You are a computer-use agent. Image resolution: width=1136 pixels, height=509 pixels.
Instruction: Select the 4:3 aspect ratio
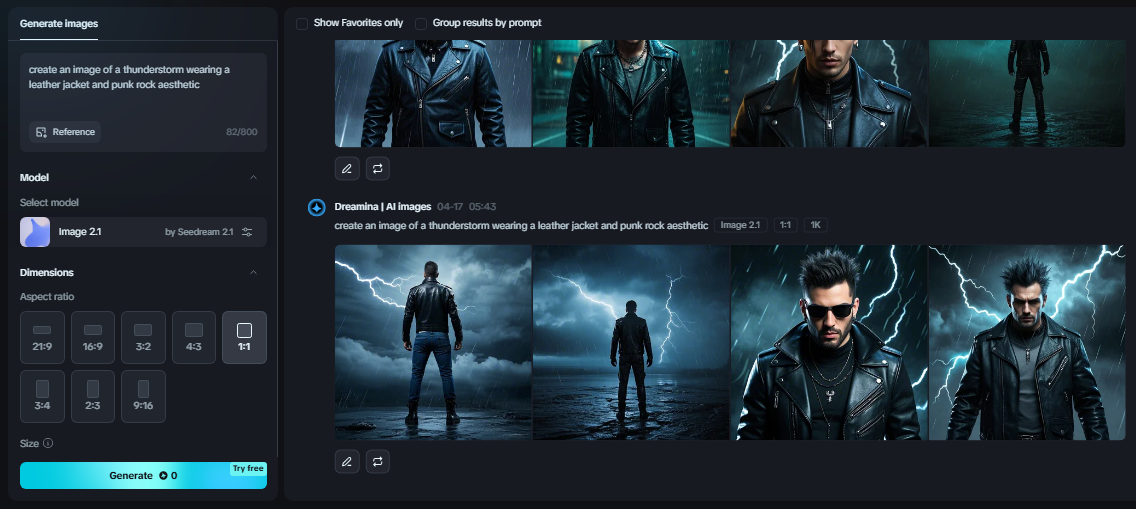click(x=193, y=337)
